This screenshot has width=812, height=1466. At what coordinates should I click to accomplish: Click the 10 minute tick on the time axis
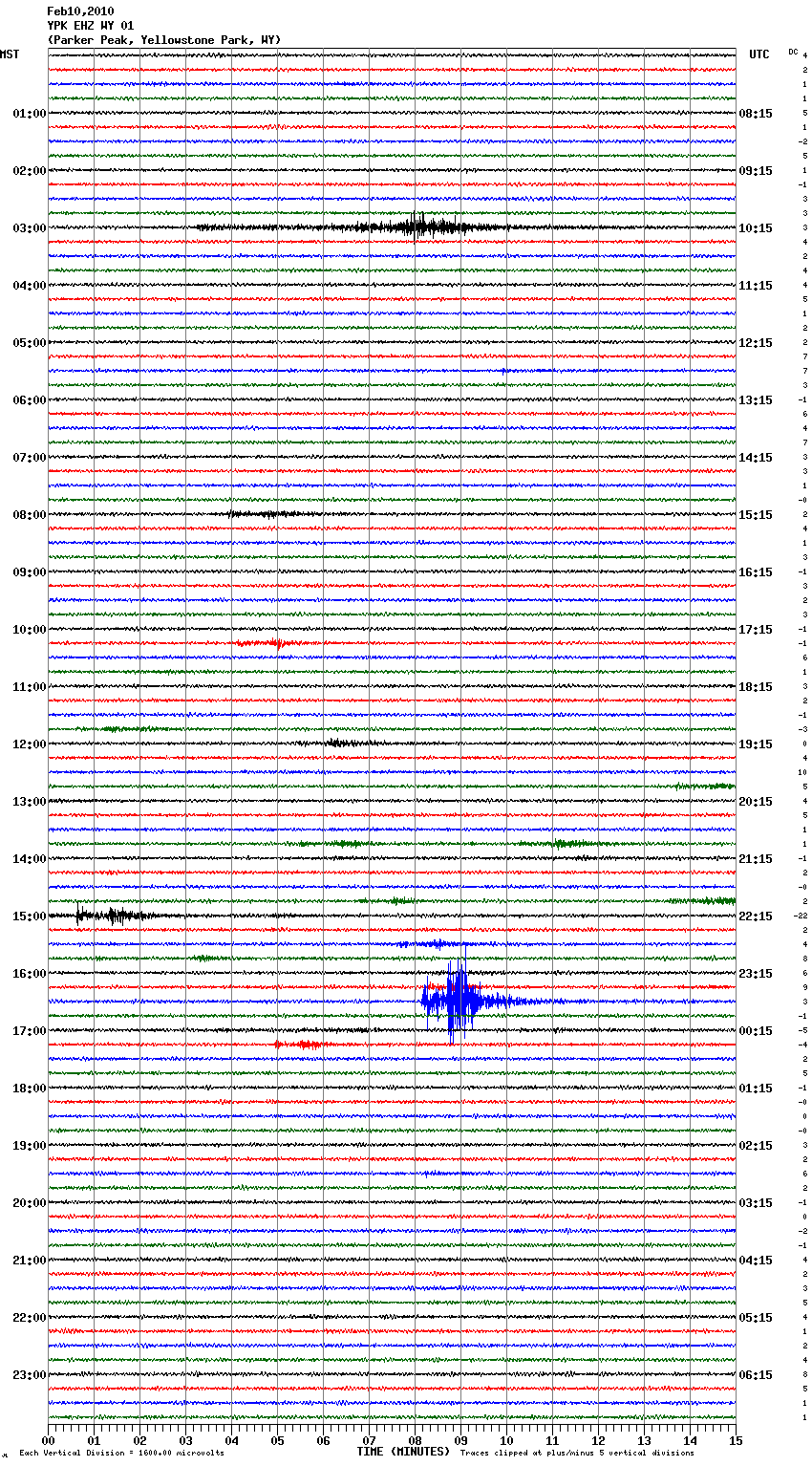point(507,1440)
